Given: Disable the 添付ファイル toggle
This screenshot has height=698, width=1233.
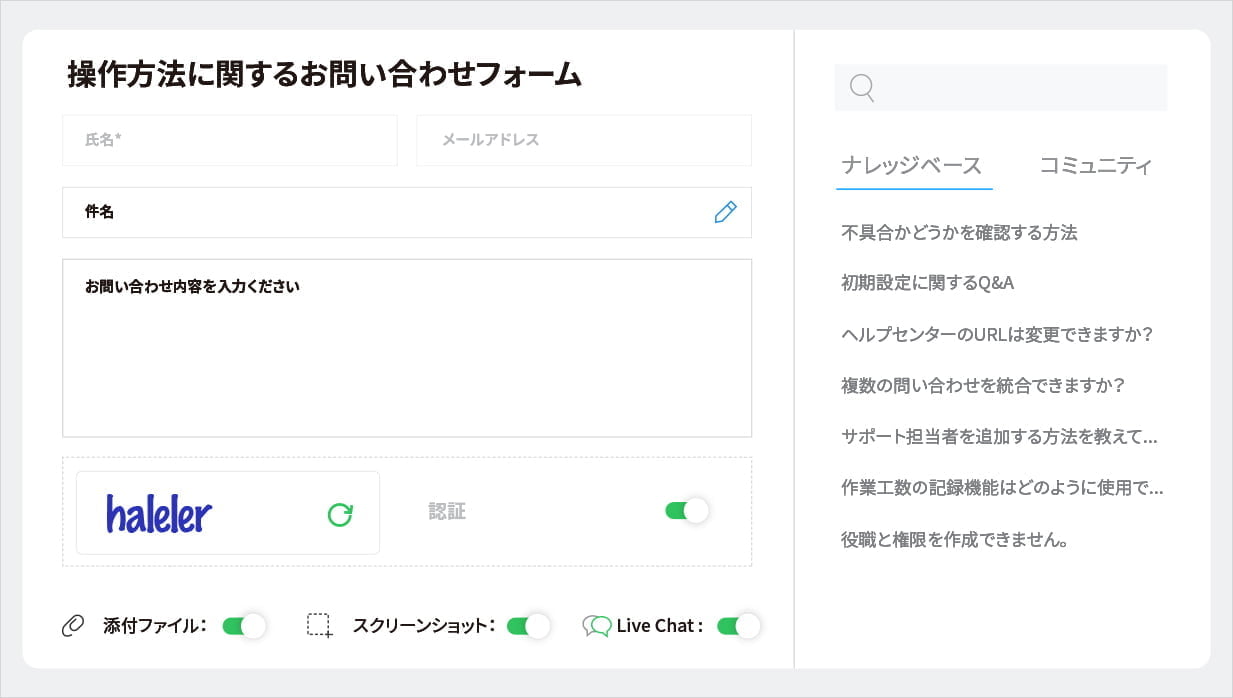Looking at the screenshot, I should point(244,625).
